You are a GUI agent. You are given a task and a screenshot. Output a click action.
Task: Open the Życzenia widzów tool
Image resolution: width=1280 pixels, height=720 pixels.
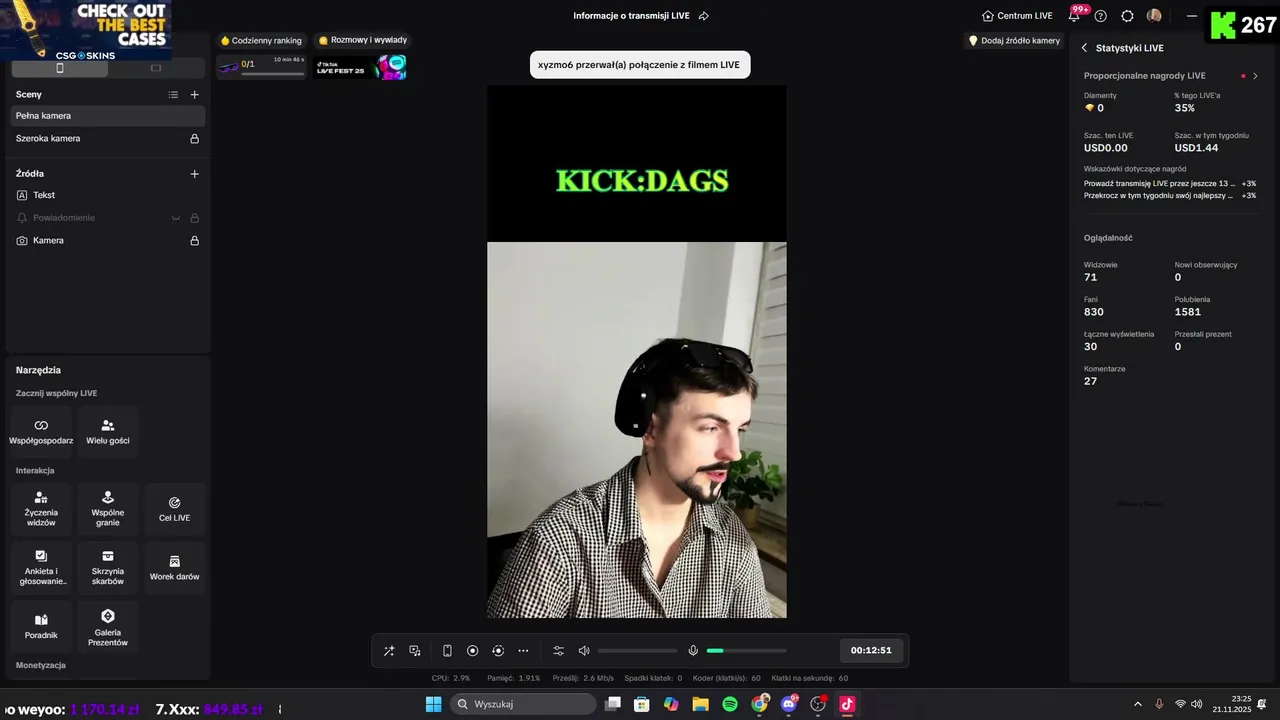41,509
